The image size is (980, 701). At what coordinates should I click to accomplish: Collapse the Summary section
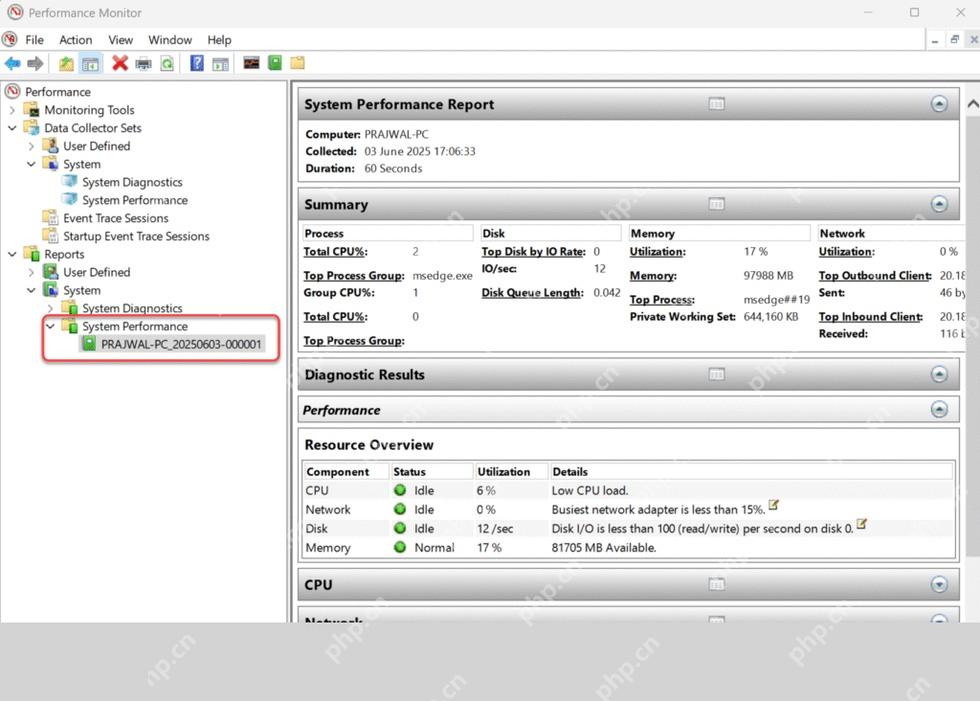tap(939, 204)
